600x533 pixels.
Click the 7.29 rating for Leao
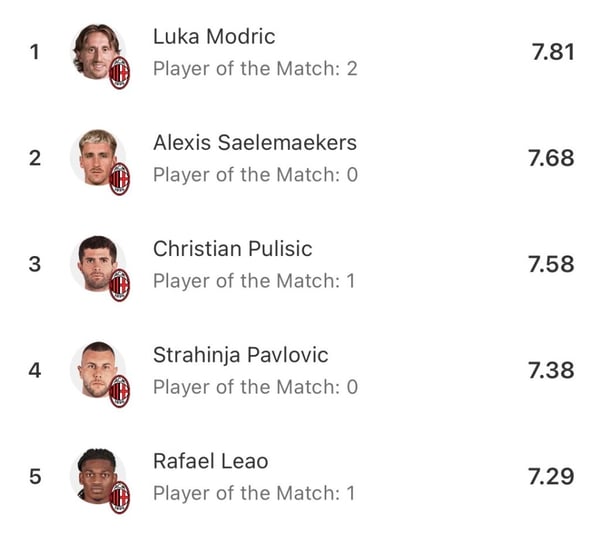[x=551, y=476]
